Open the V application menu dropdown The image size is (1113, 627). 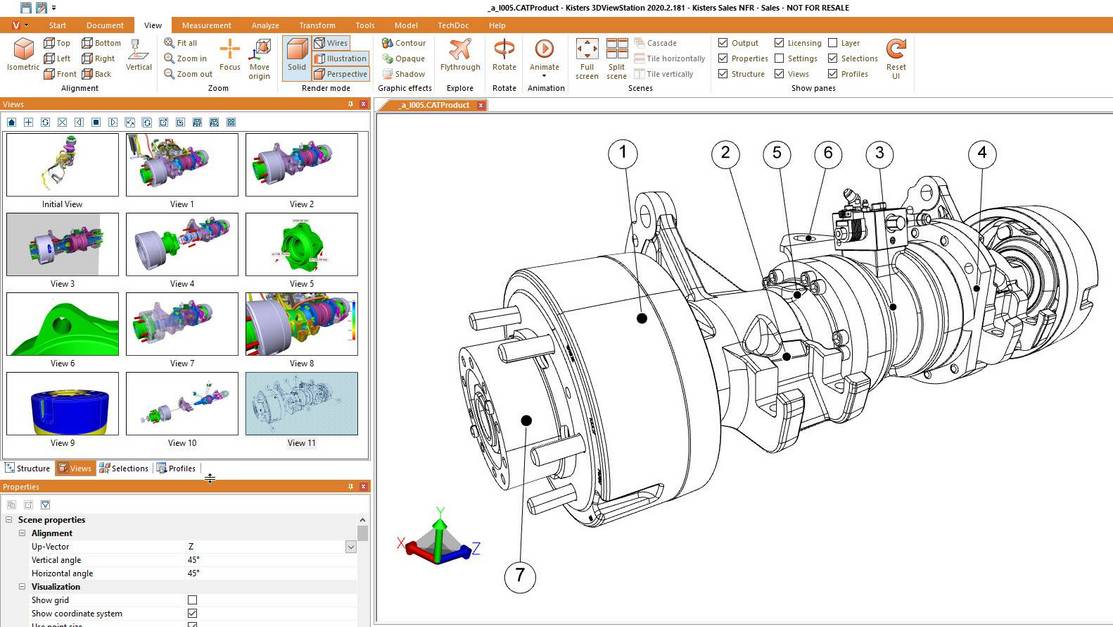20,25
